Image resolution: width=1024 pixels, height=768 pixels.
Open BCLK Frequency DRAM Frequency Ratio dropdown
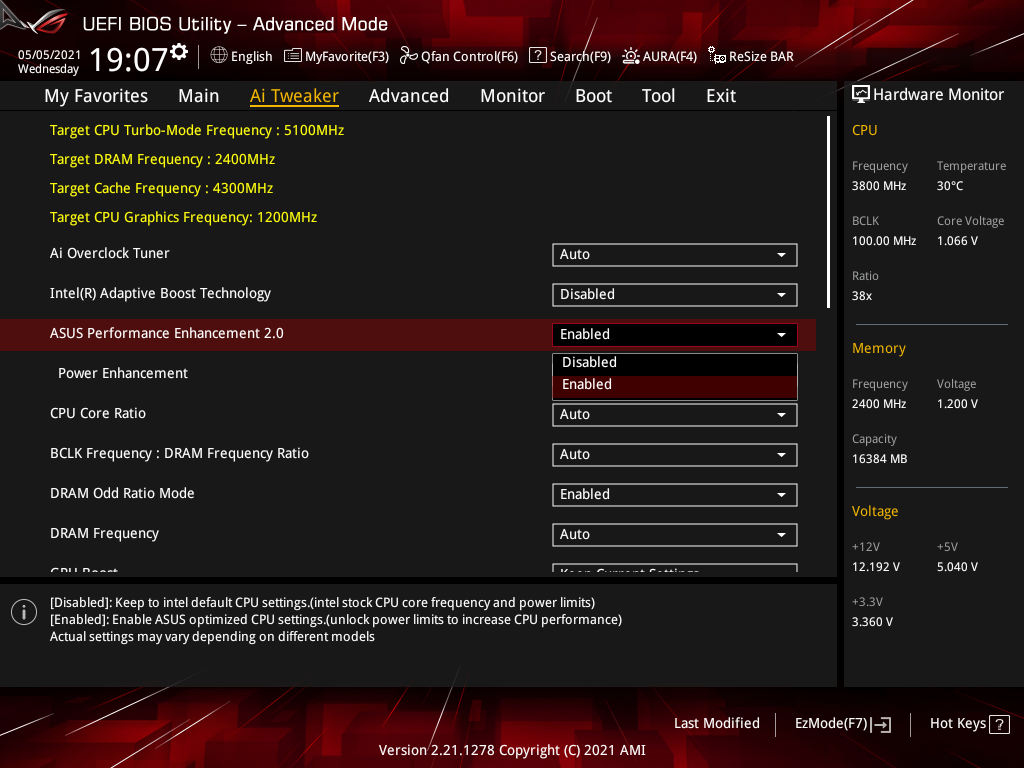pos(675,455)
